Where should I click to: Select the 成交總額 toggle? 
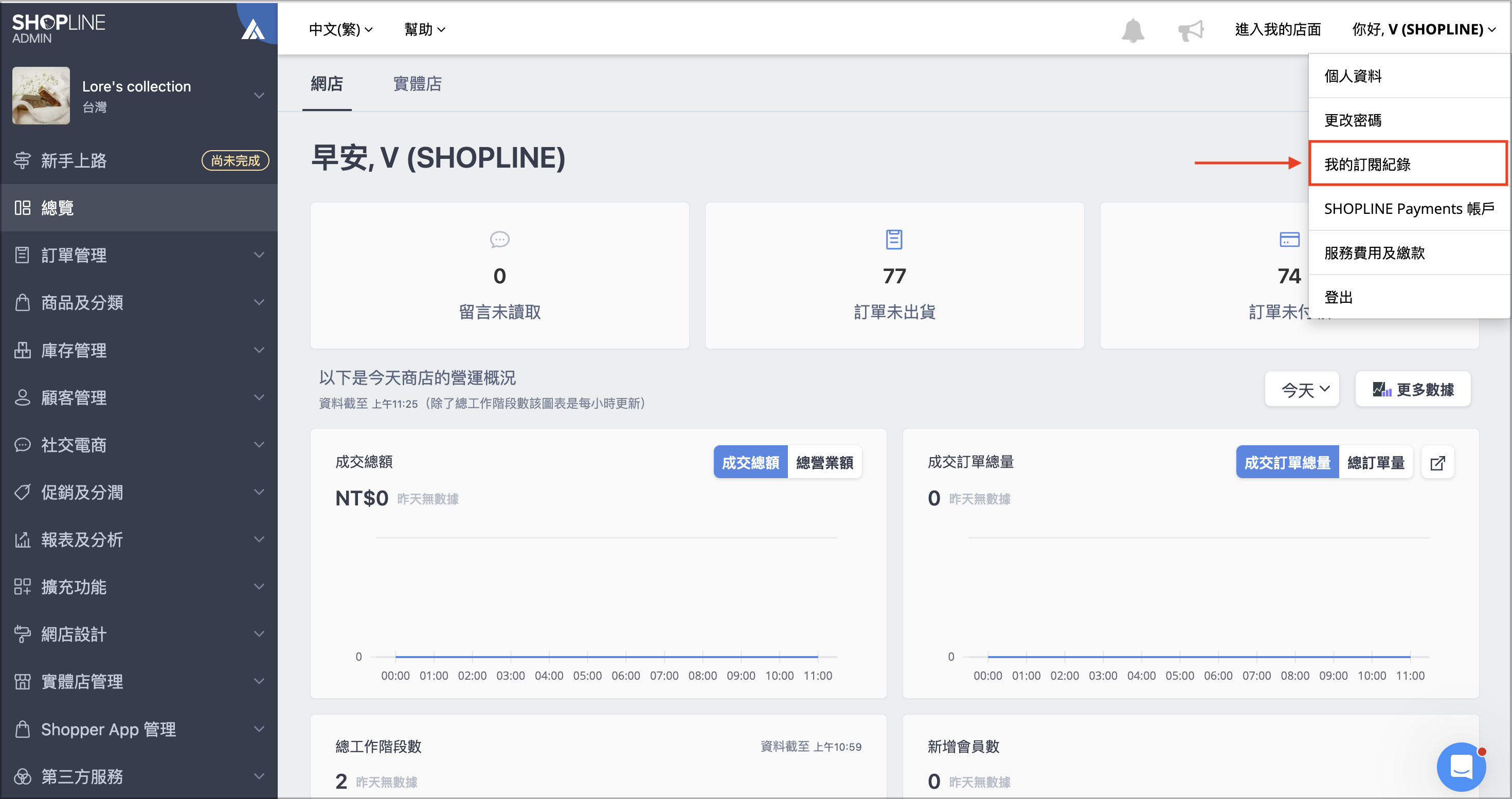tap(750, 463)
